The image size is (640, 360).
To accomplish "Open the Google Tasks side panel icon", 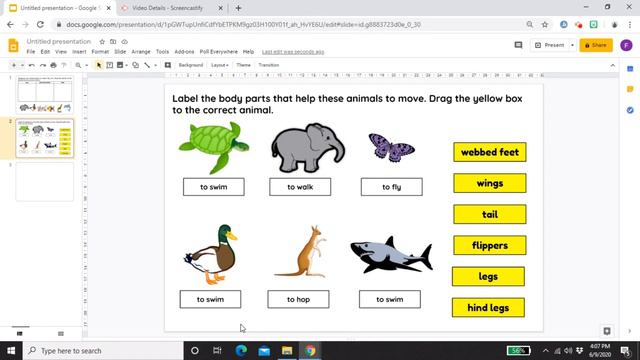I will click(x=630, y=110).
